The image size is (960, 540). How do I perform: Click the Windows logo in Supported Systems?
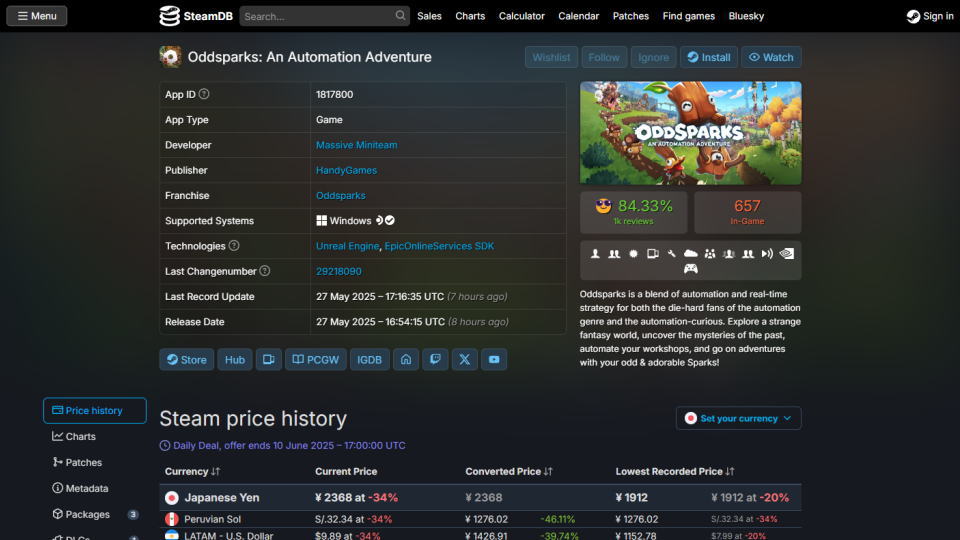coord(321,220)
